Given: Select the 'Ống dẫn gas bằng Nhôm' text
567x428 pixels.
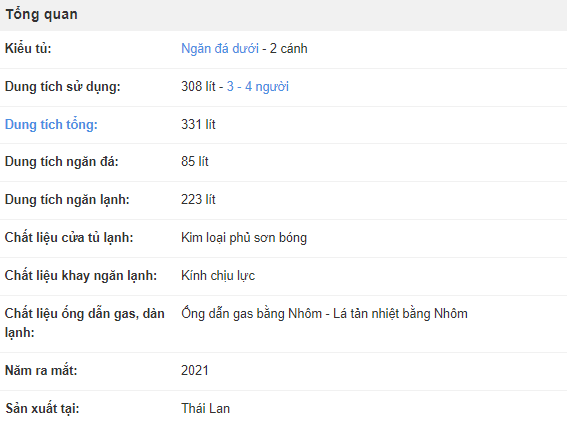Looking at the screenshot, I should point(252,313).
